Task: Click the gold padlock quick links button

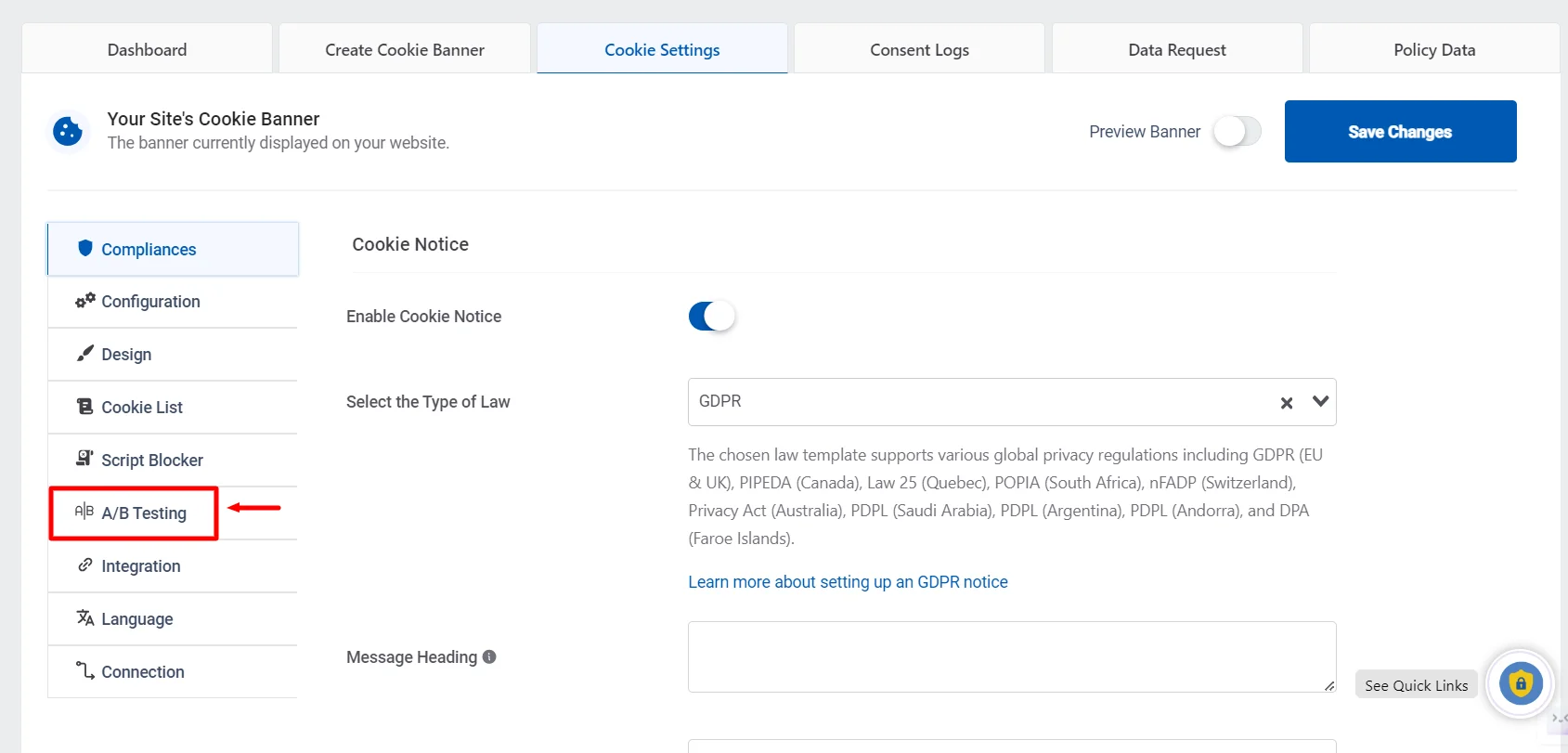Action: point(1521,684)
